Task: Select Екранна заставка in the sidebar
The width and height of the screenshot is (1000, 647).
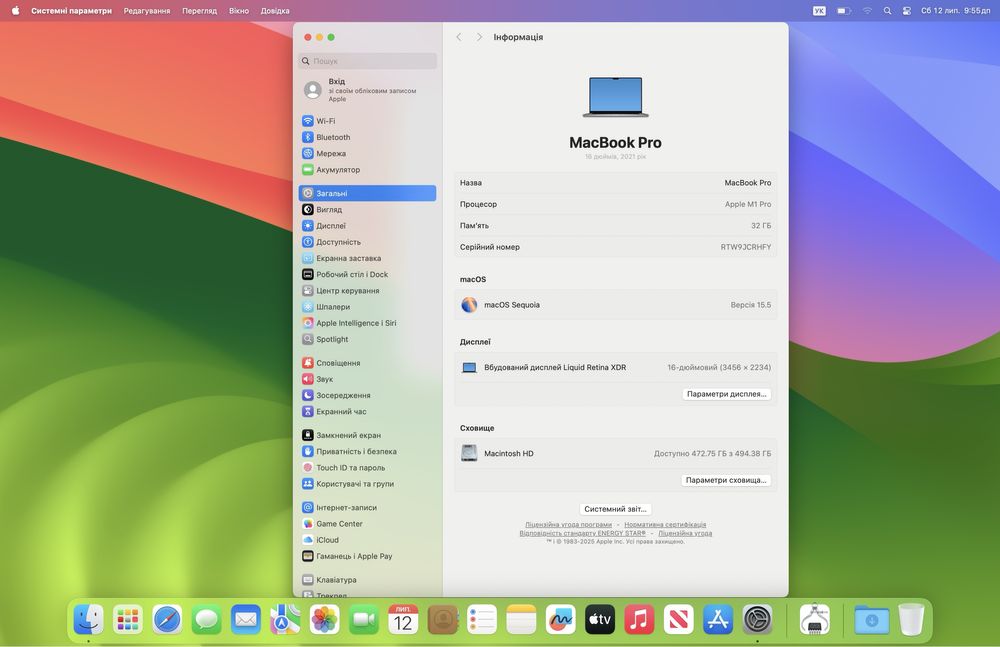Action: coord(367,258)
